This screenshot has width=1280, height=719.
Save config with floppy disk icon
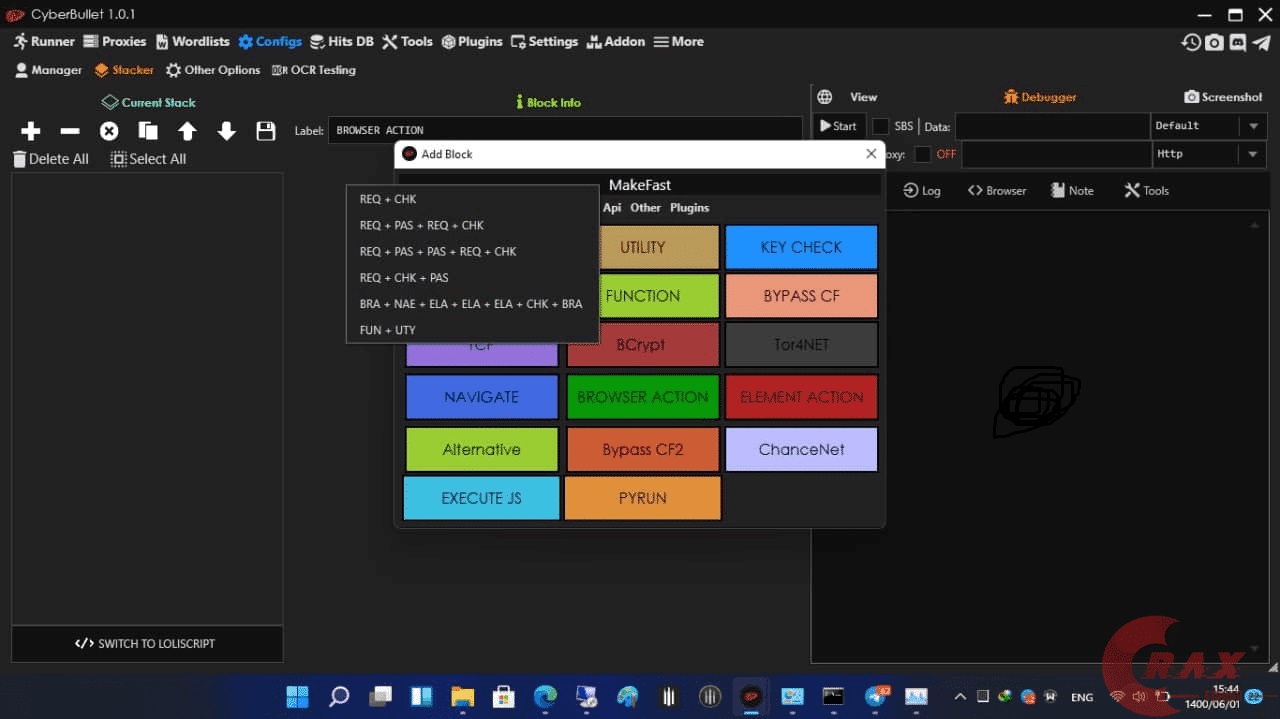266,131
